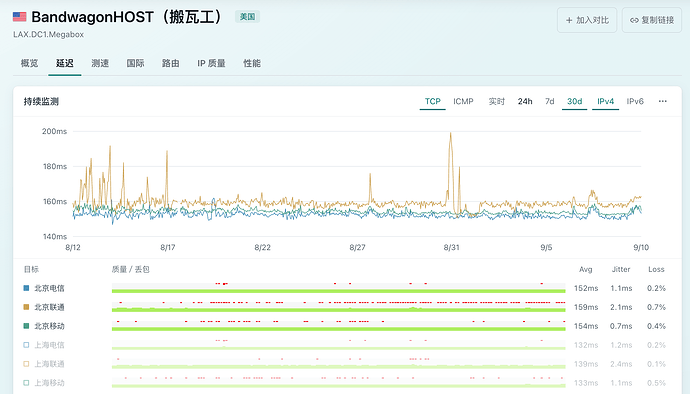Click the 美国 country tag

click(x=247, y=17)
